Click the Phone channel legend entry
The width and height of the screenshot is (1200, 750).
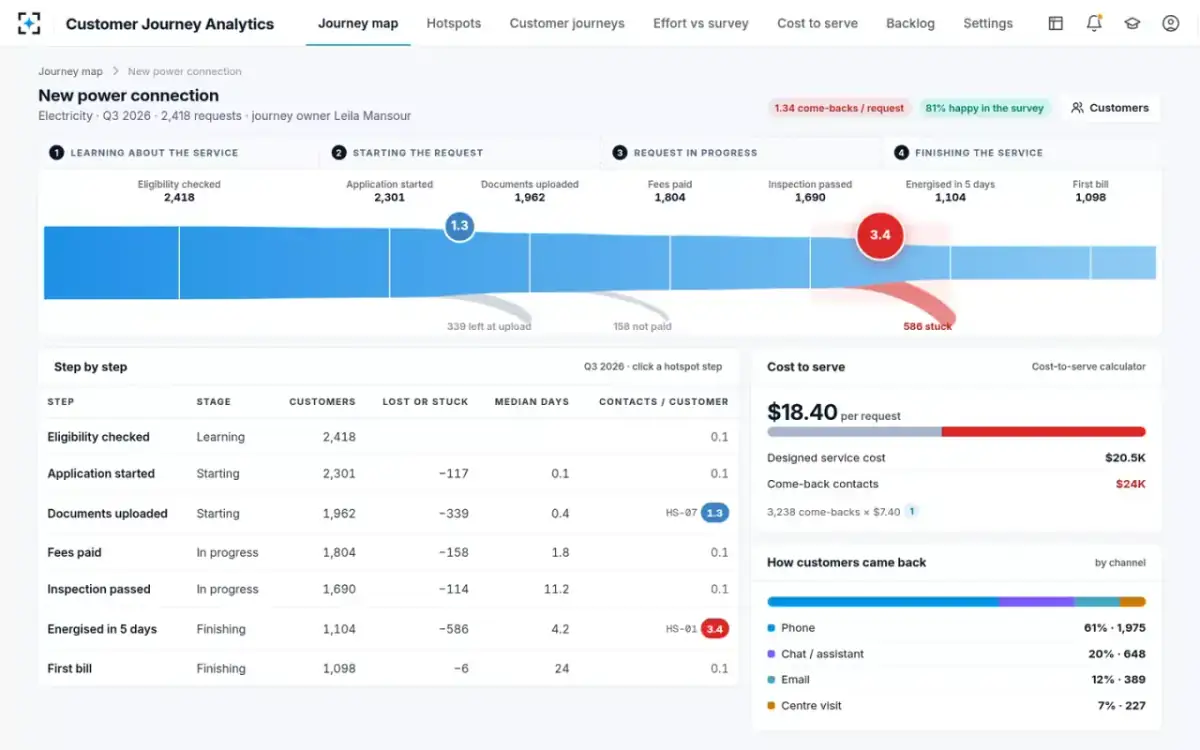[956, 628]
